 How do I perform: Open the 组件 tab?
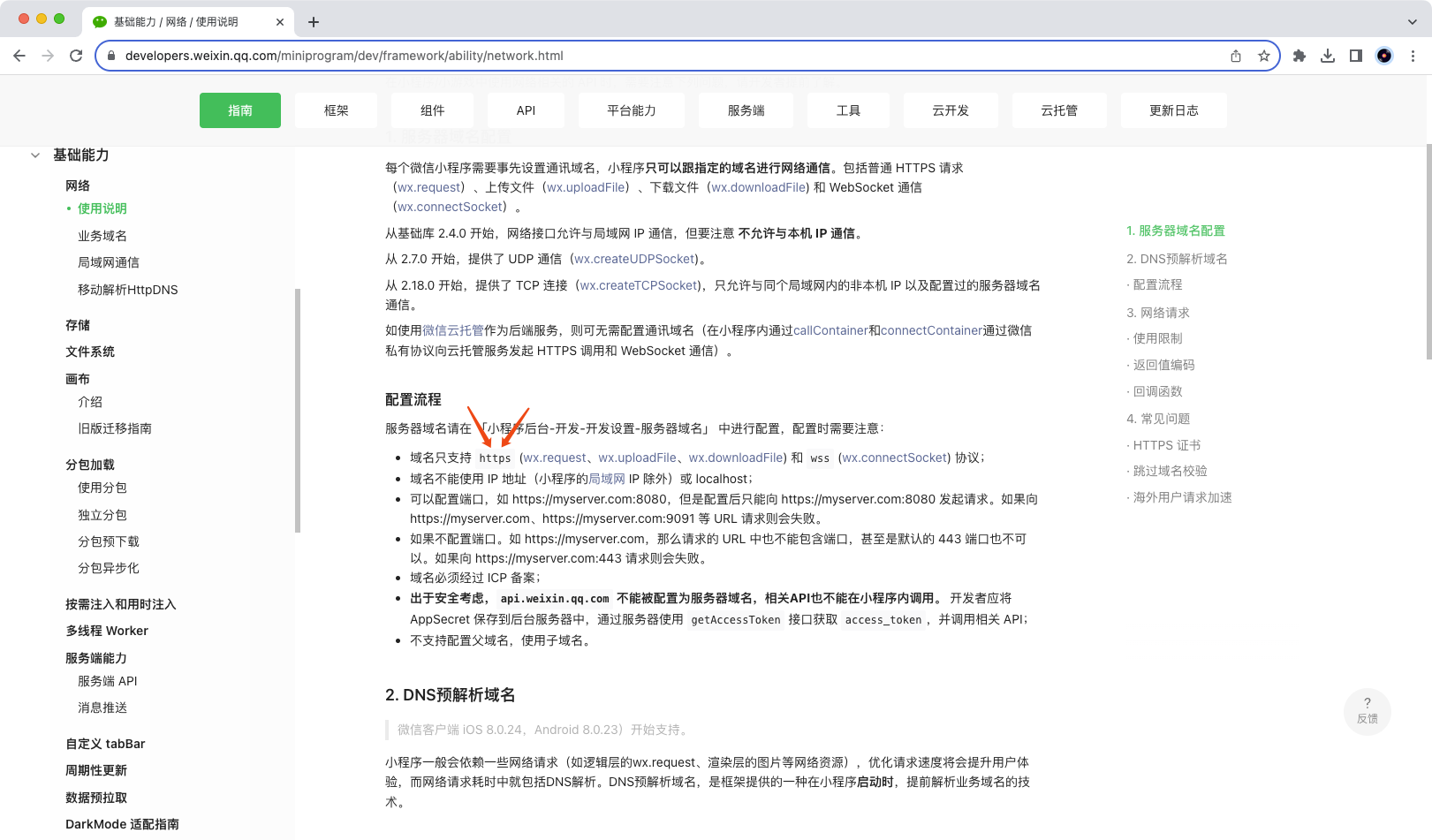[433, 110]
